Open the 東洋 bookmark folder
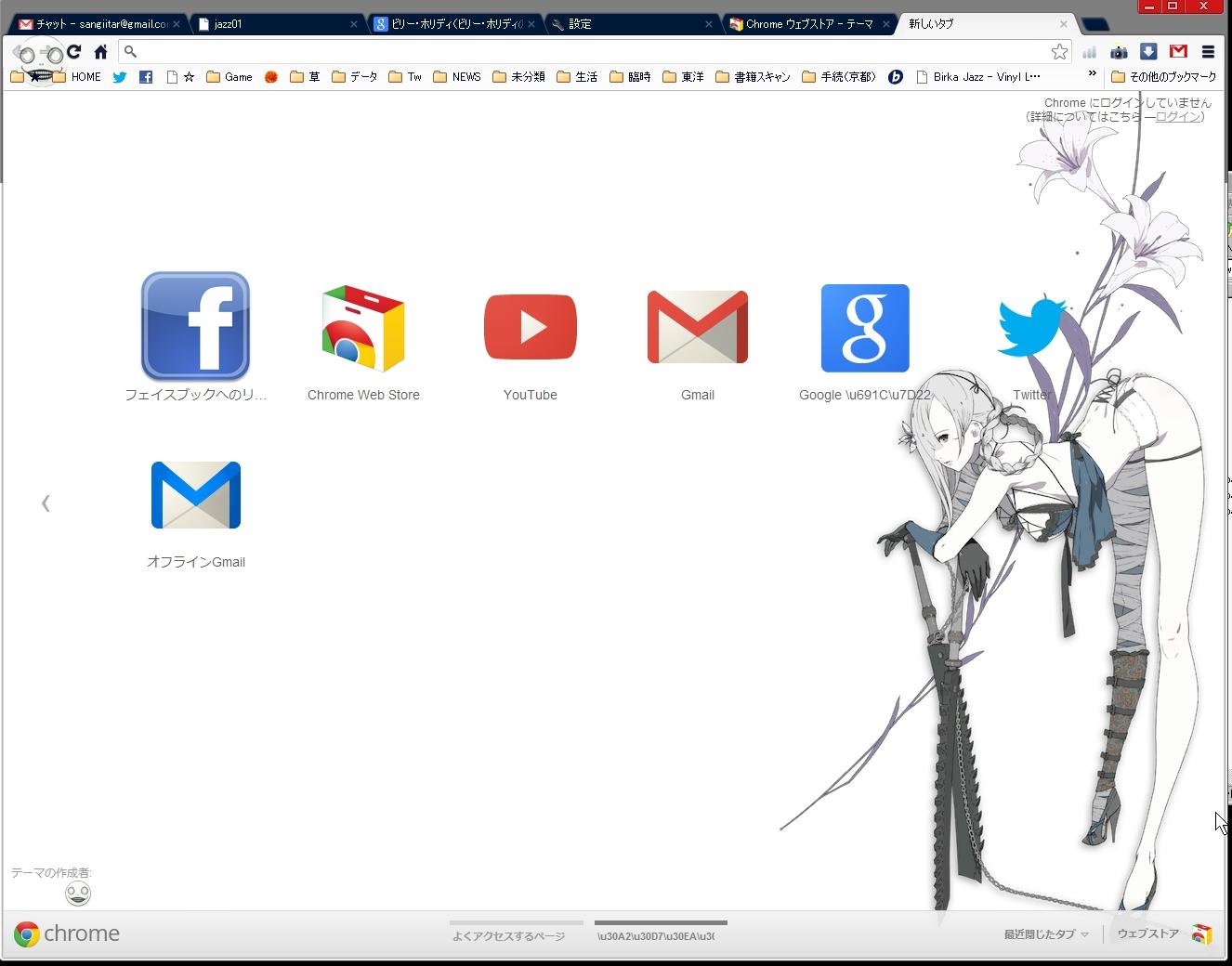The image size is (1232, 966). pyautogui.click(x=683, y=77)
